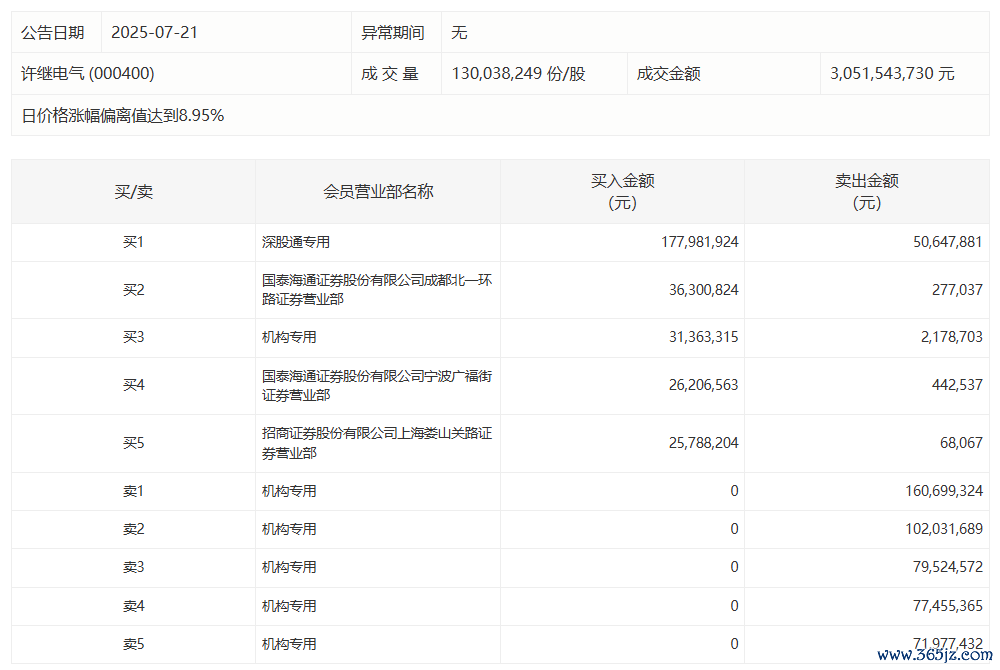
Task: Select 机构专用 in the 卖1 row
Action: [x=289, y=491]
